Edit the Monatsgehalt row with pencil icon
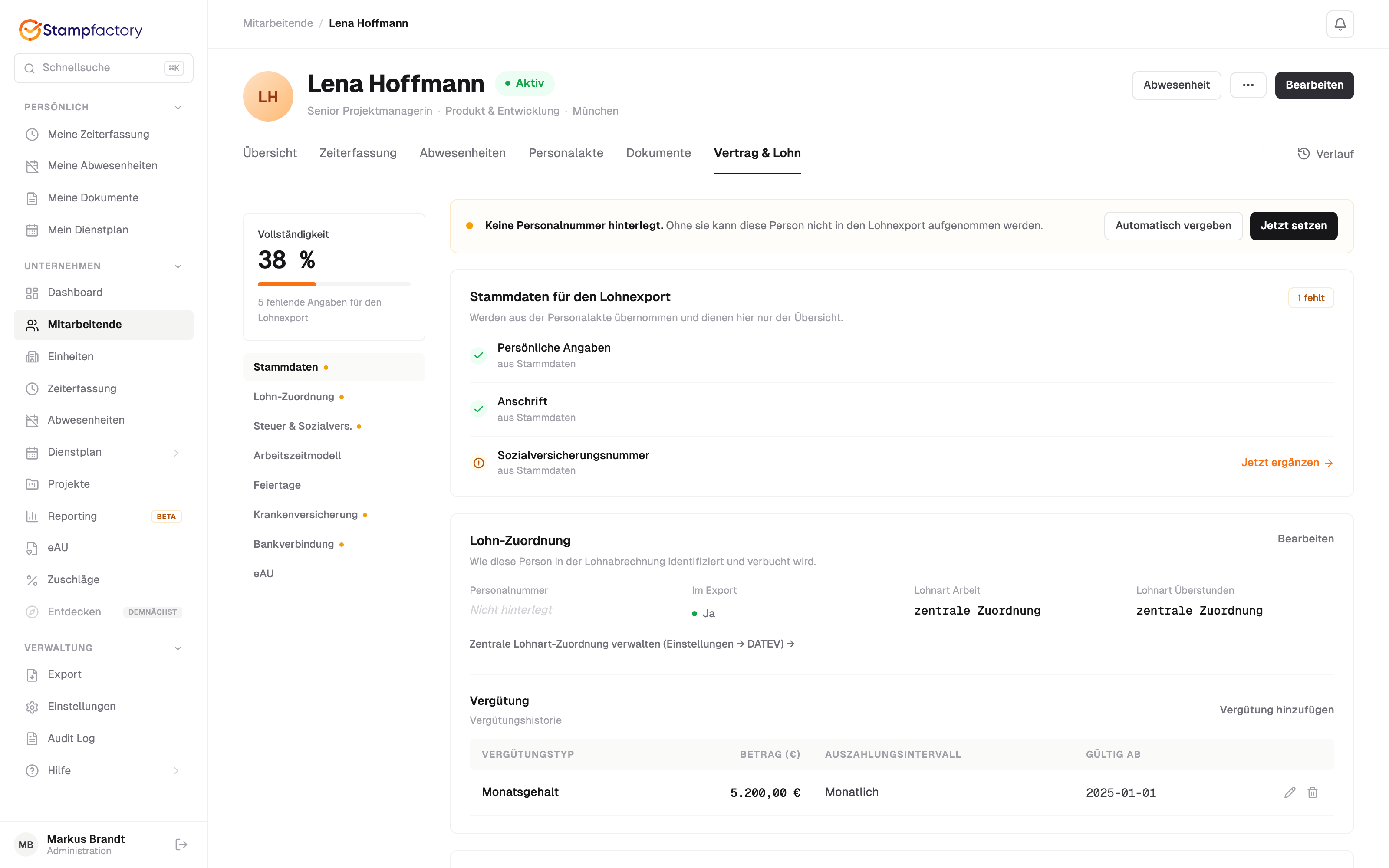The image size is (1389, 868). point(1290,792)
